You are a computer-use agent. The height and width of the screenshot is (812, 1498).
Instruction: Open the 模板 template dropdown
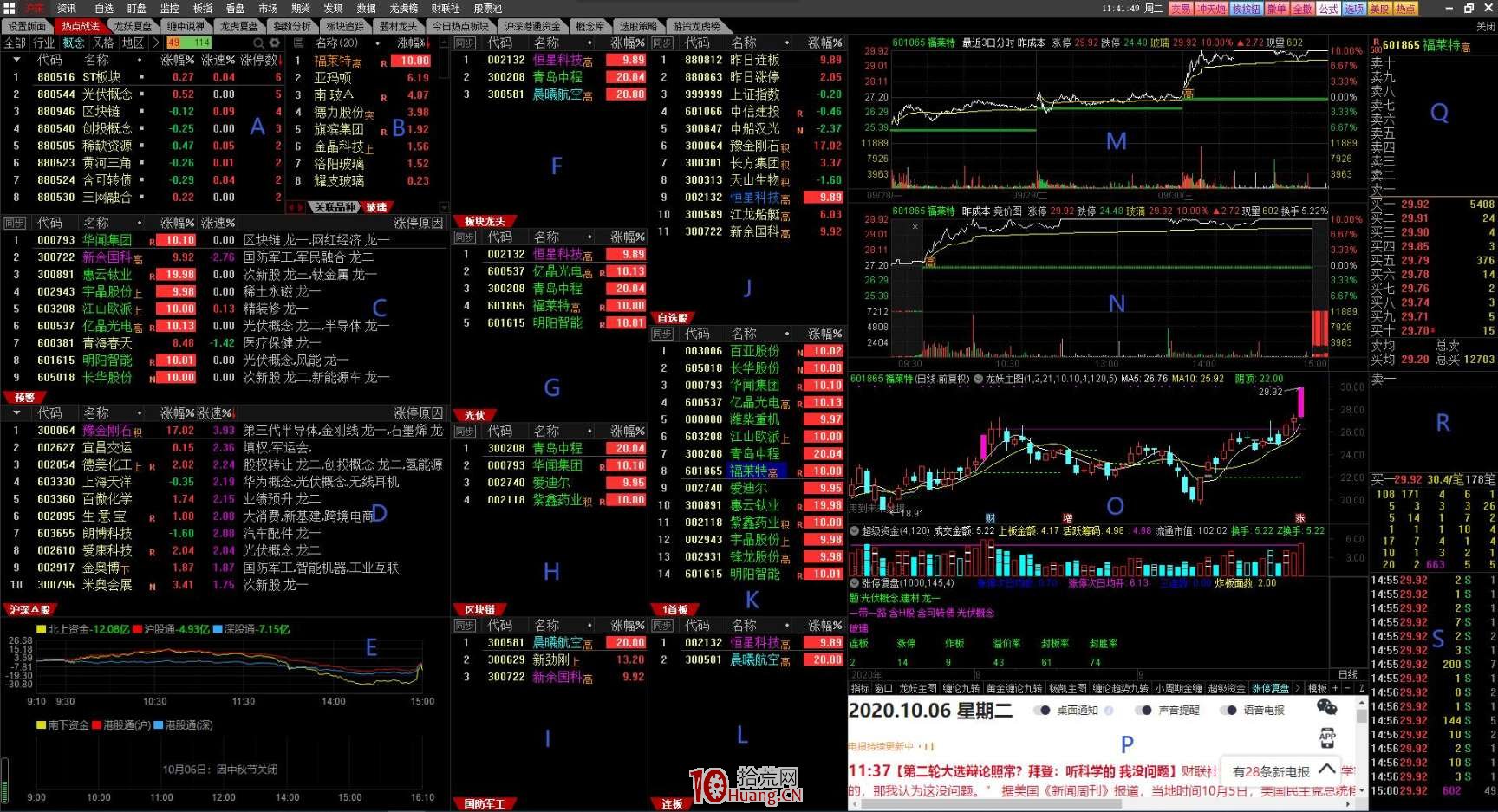coord(1318,688)
